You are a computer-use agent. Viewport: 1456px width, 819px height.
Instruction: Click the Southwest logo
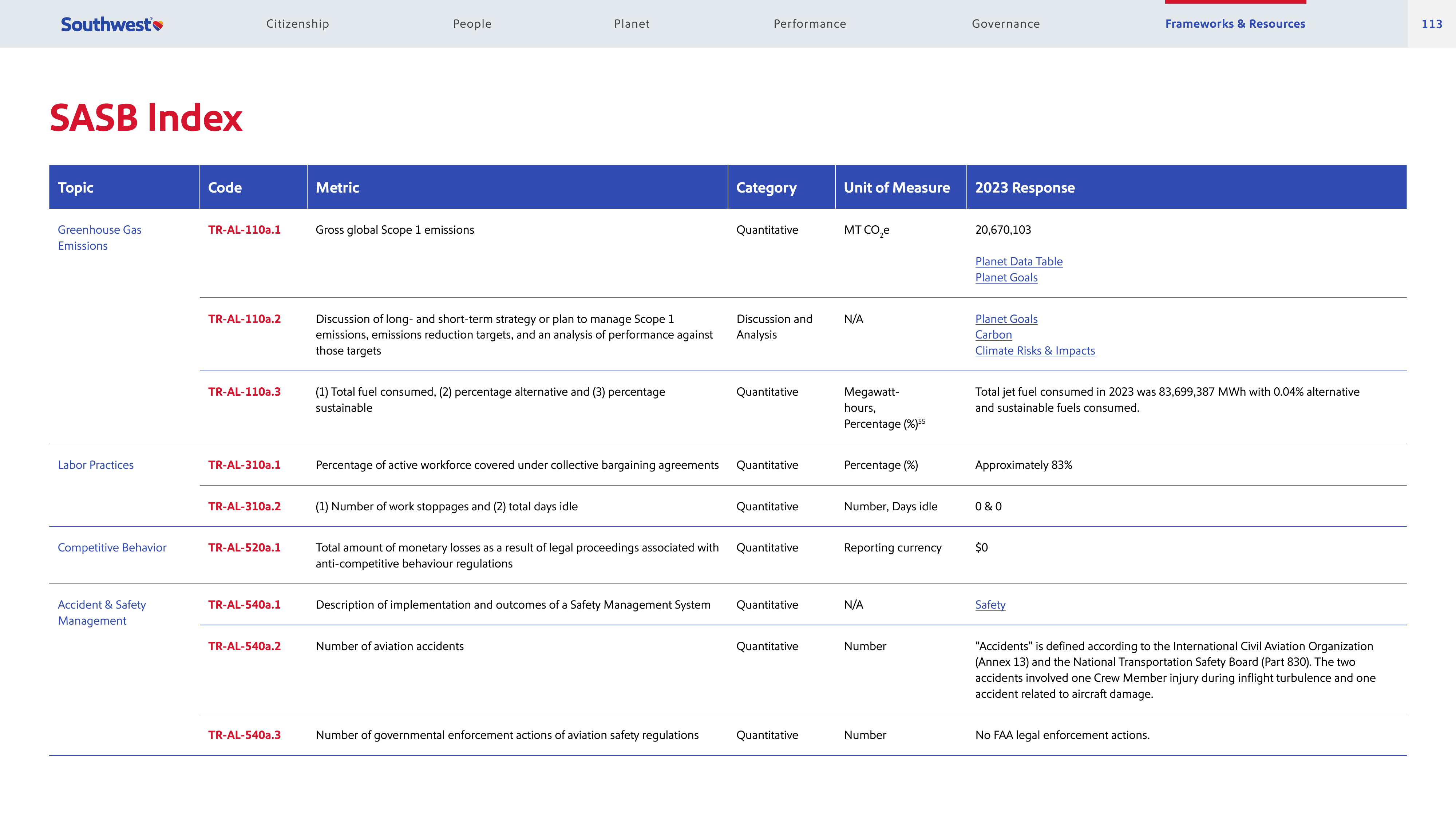click(112, 24)
